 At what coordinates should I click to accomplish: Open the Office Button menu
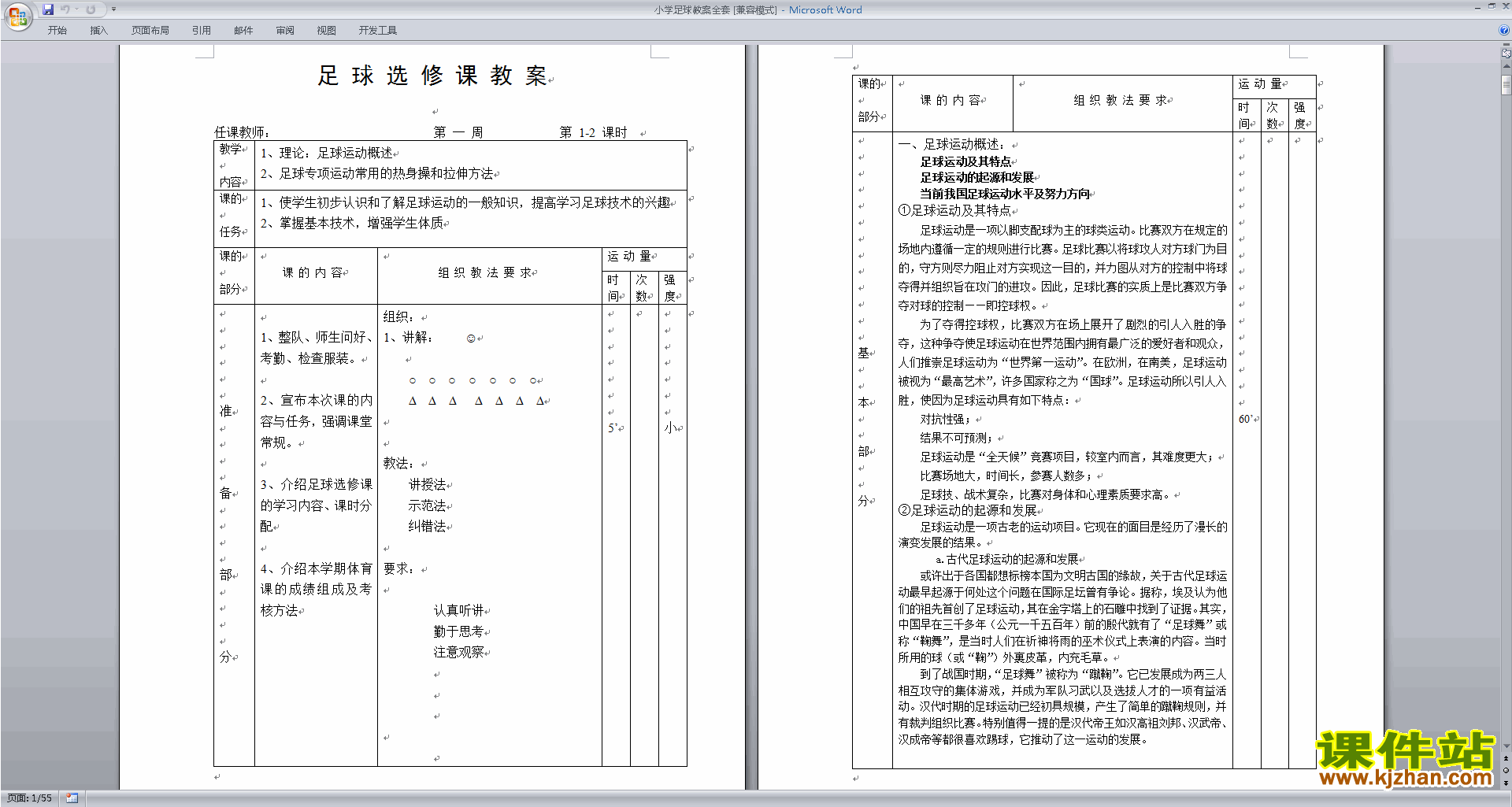(17, 15)
